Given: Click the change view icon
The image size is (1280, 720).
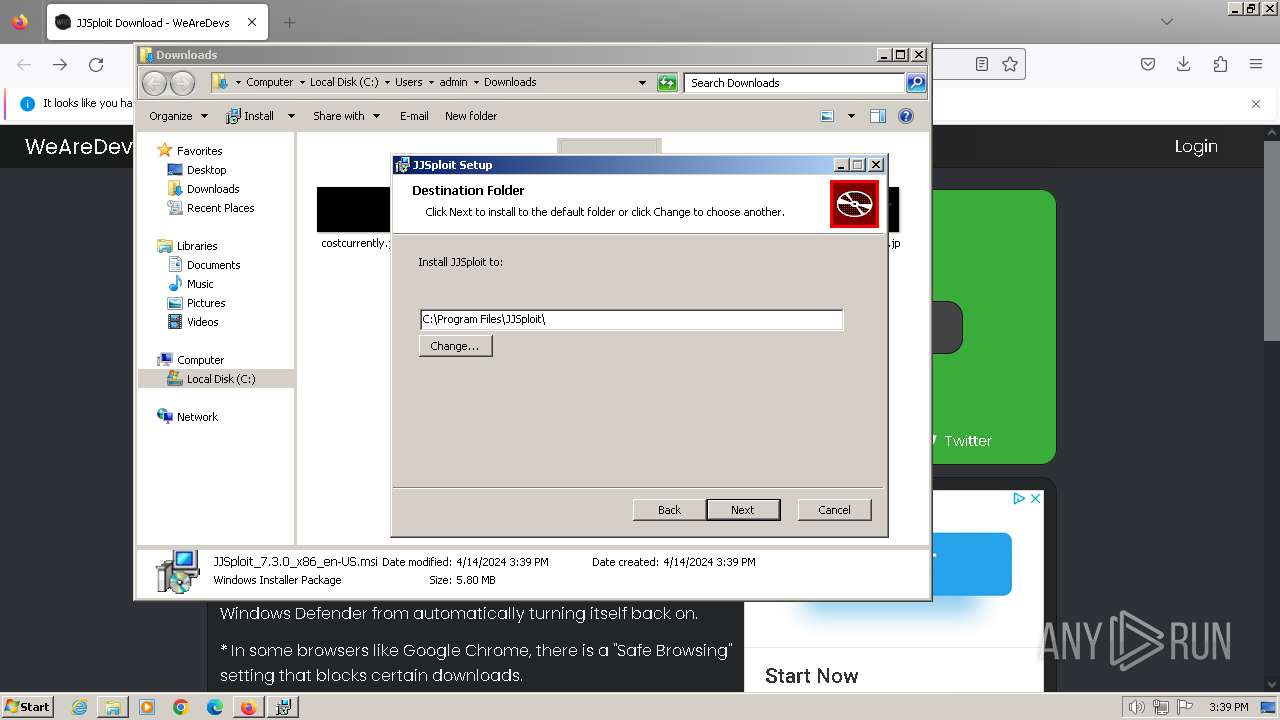Looking at the screenshot, I should [827, 116].
